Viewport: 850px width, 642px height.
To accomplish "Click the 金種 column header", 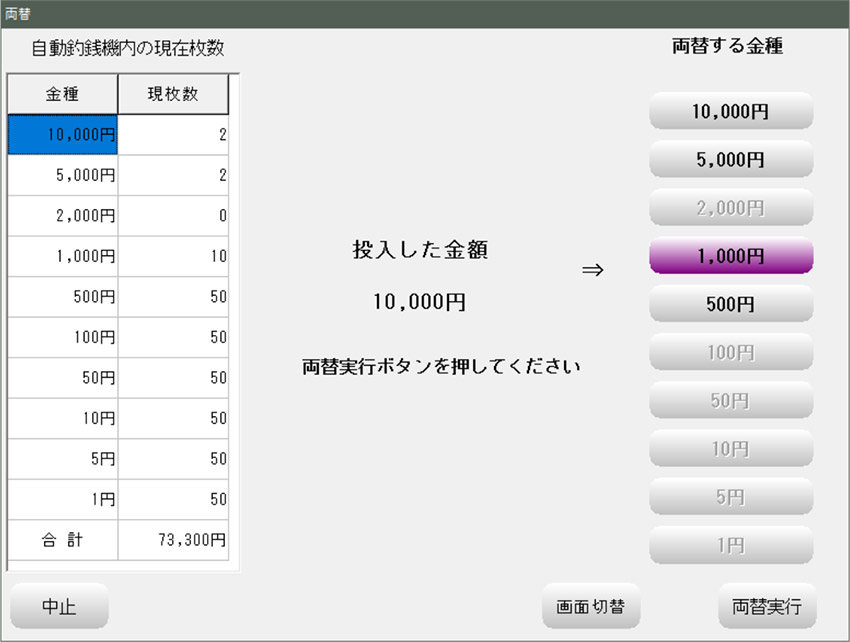I will point(63,95).
